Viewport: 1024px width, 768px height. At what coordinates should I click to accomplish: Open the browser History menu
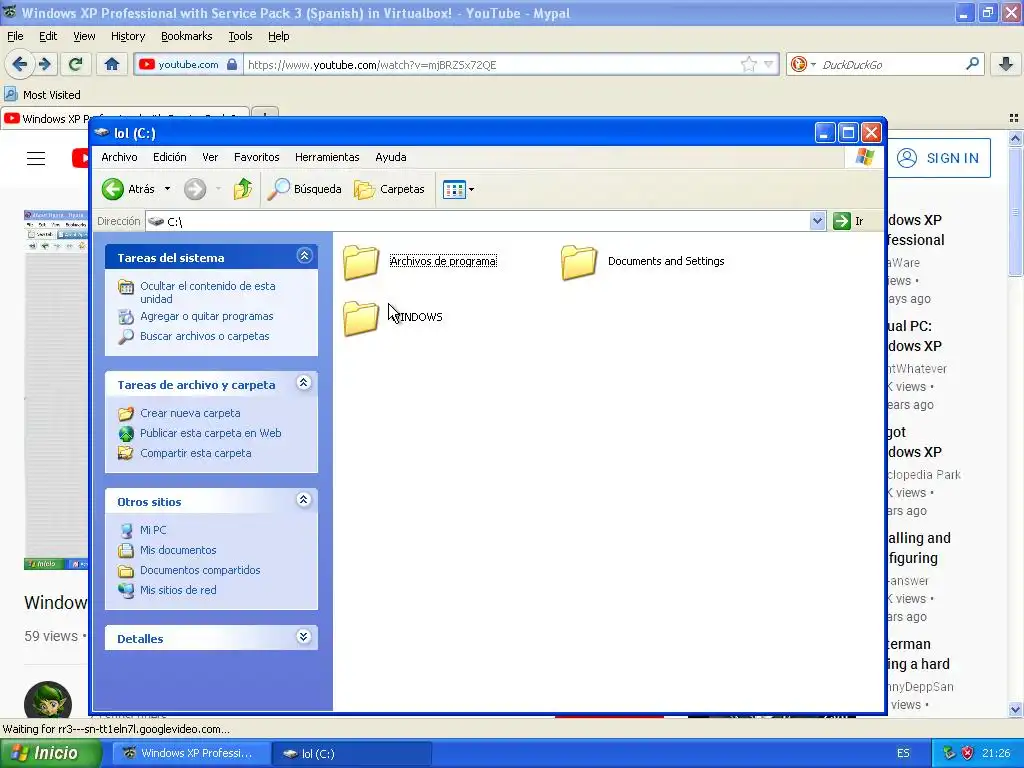tap(128, 37)
